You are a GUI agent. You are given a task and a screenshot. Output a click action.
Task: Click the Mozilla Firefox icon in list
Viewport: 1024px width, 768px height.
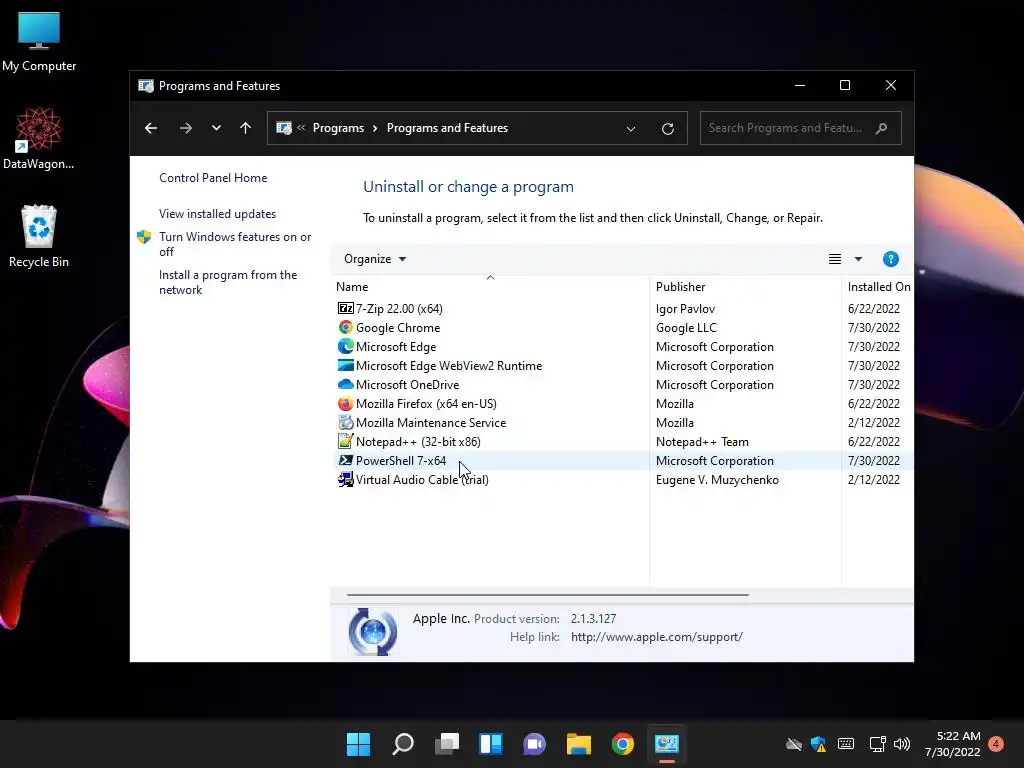tap(345, 404)
